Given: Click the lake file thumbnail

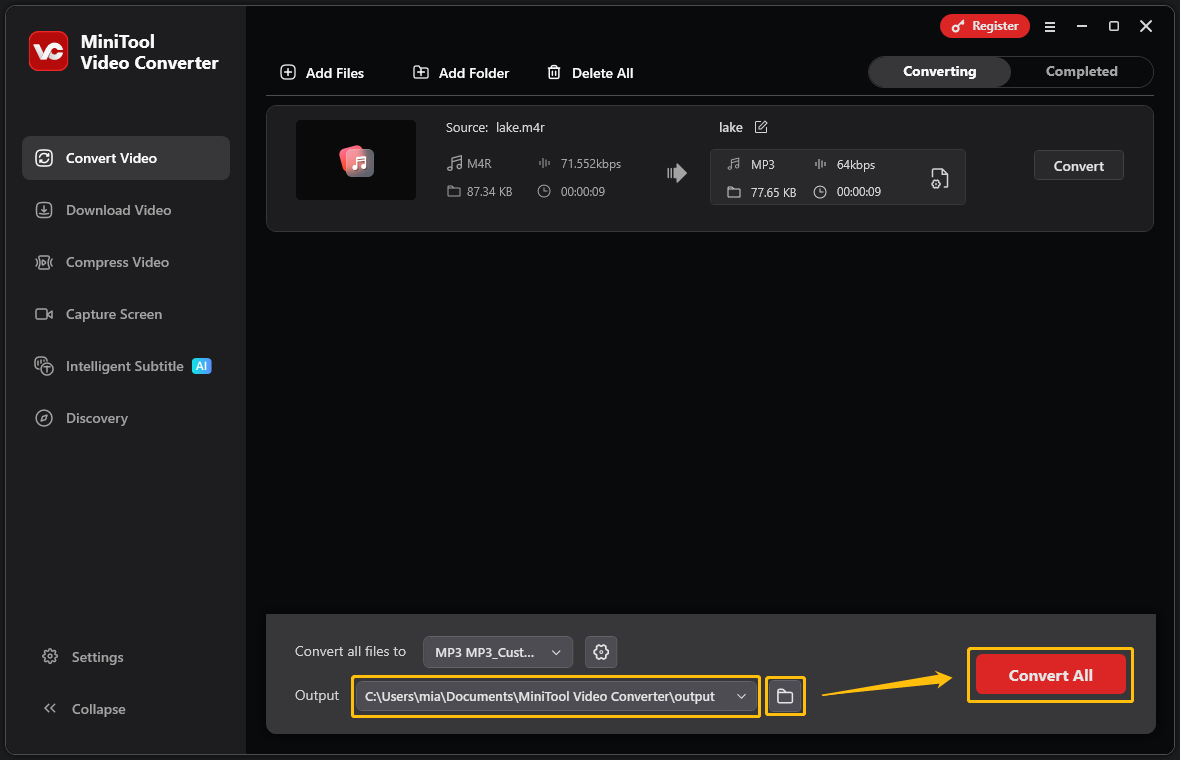Looking at the screenshot, I should tap(355, 160).
